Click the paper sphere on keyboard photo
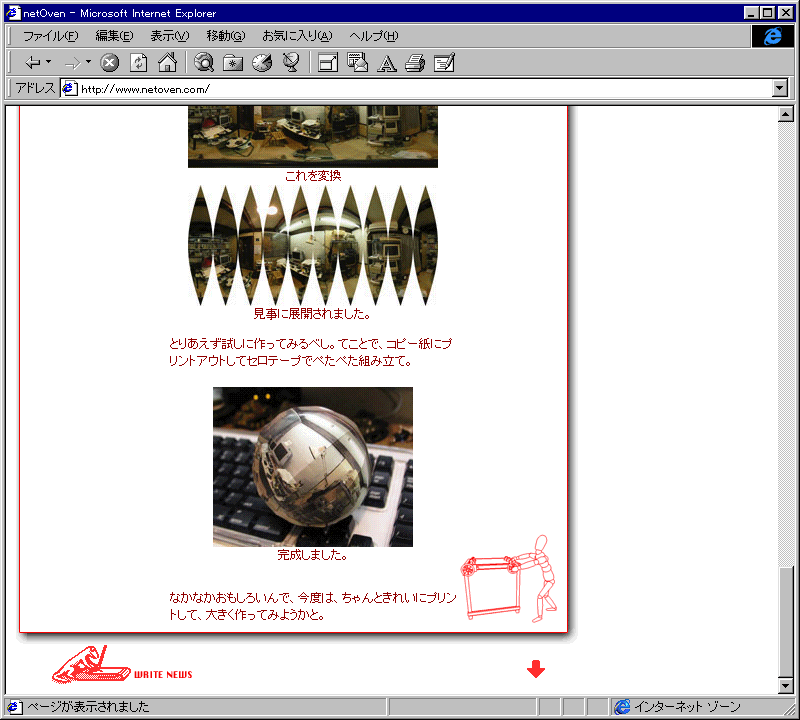Screen dimensions: 800x720 pyautogui.click(x=313, y=467)
